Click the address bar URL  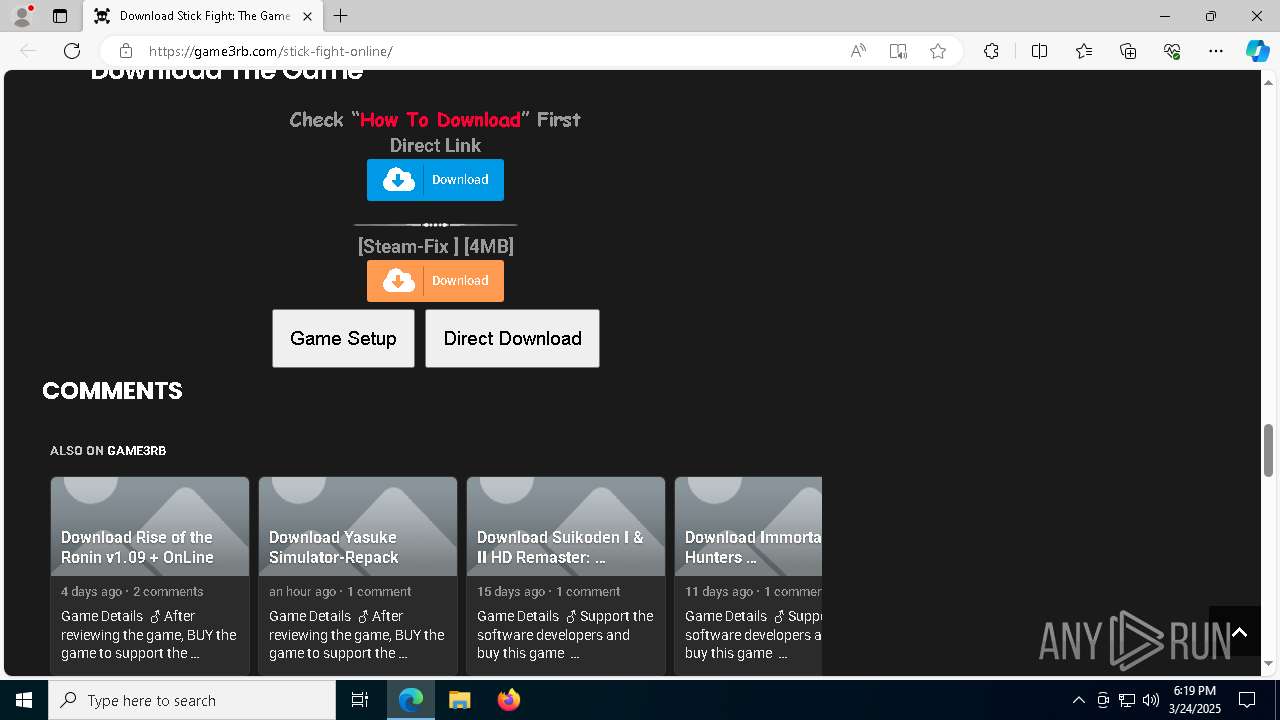click(x=270, y=51)
